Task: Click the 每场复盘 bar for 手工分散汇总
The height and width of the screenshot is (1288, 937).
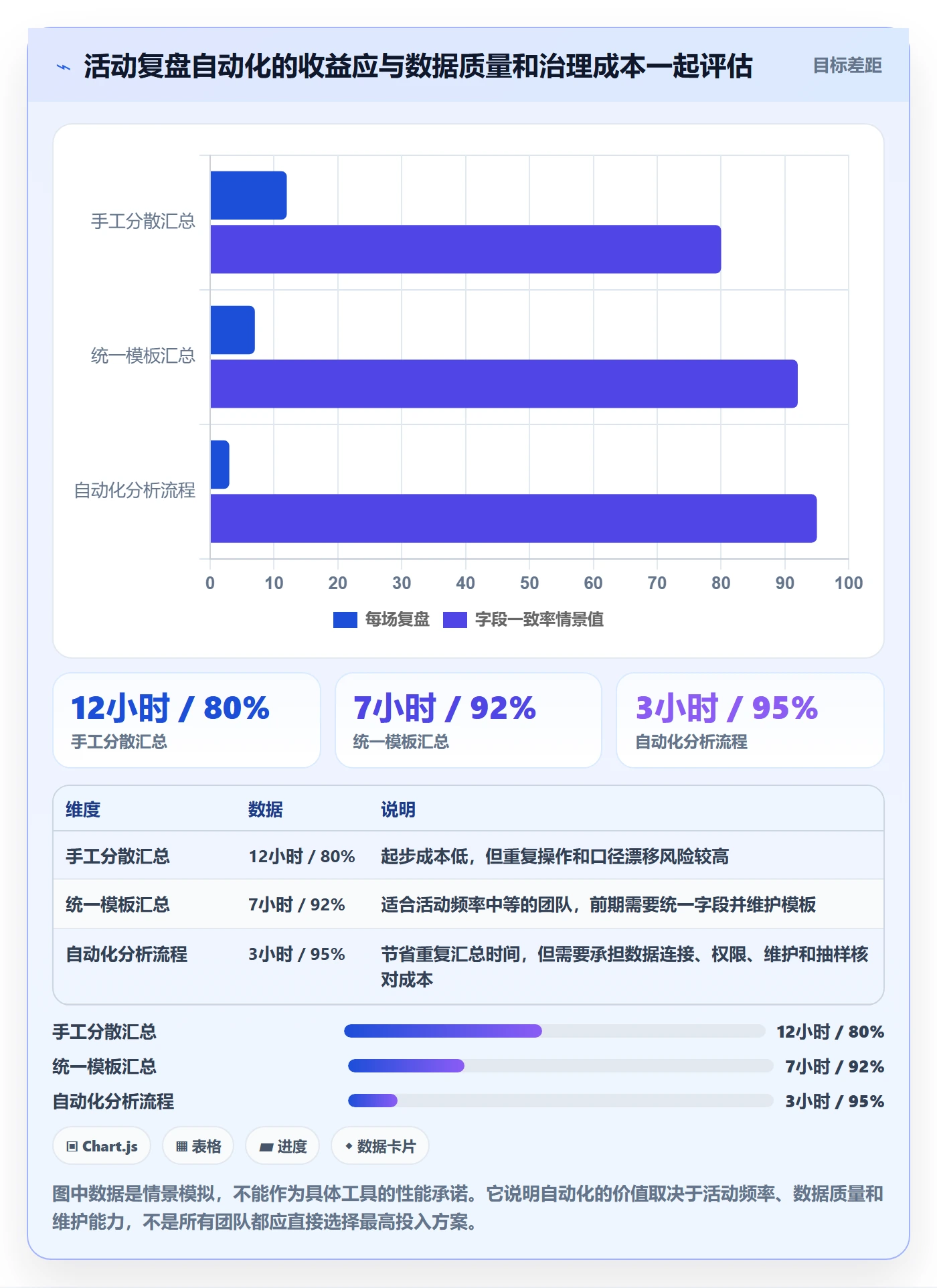Action: pos(248,195)
